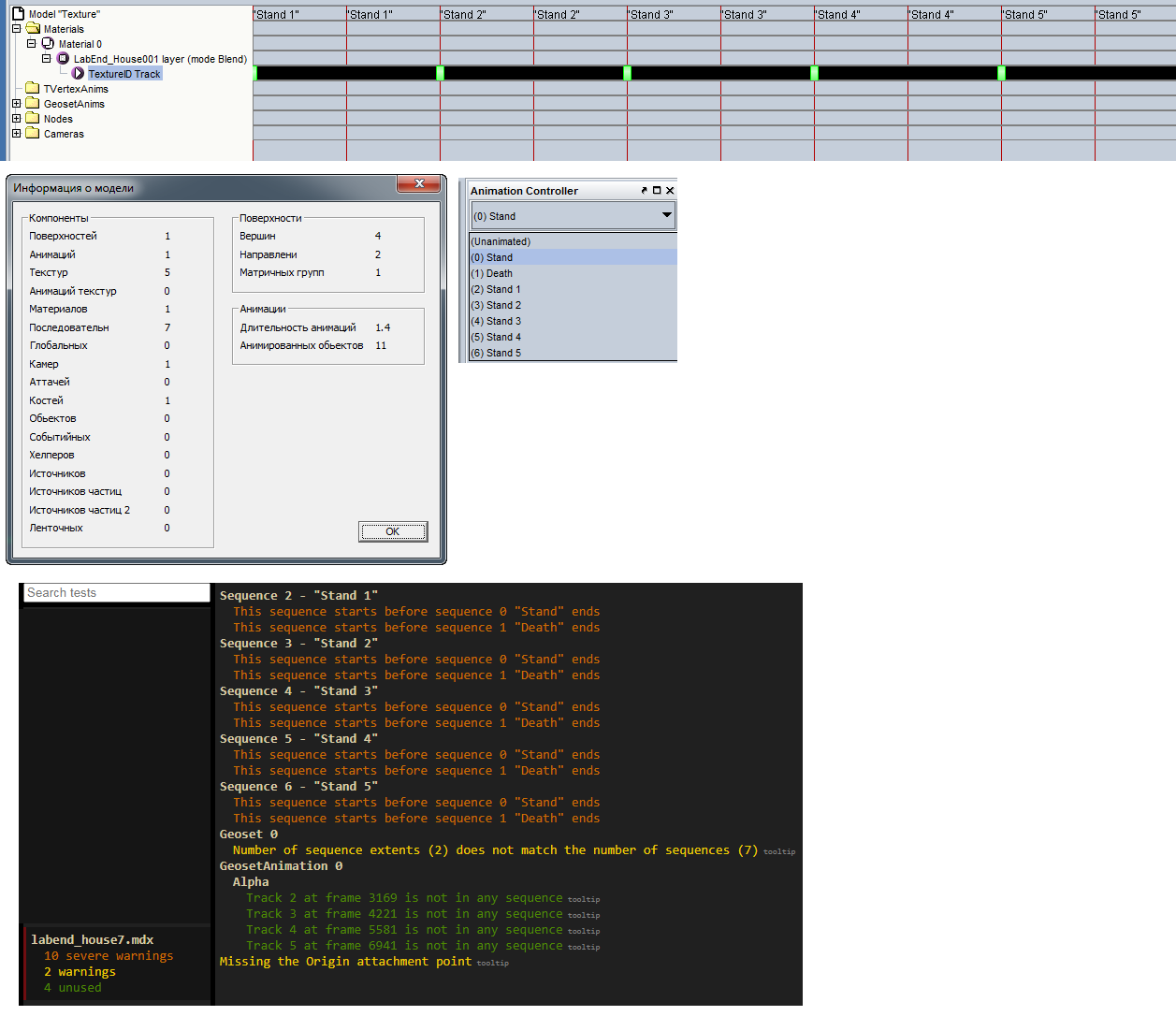Screen dimensions: 1176x1016
Task: Choose (Unanimated) in animation list
Action: coord(573,241)
